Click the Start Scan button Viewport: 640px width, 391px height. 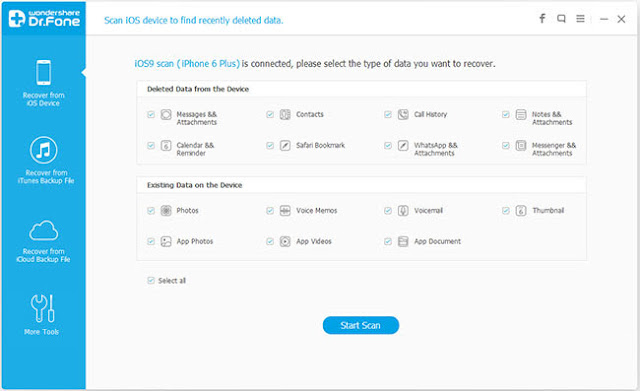coord(361,325)
